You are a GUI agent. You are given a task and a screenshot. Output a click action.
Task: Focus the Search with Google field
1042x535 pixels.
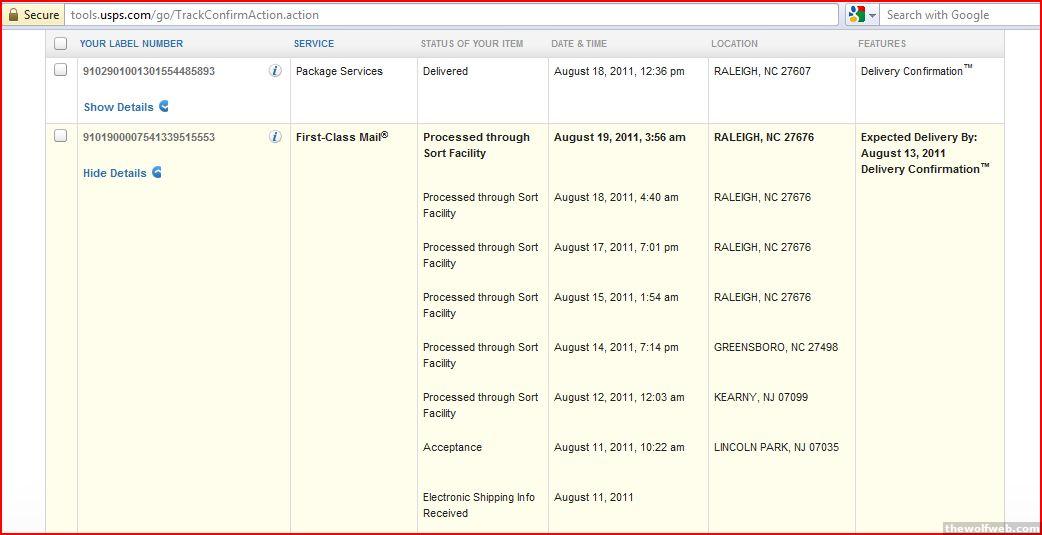click(960, 15)
